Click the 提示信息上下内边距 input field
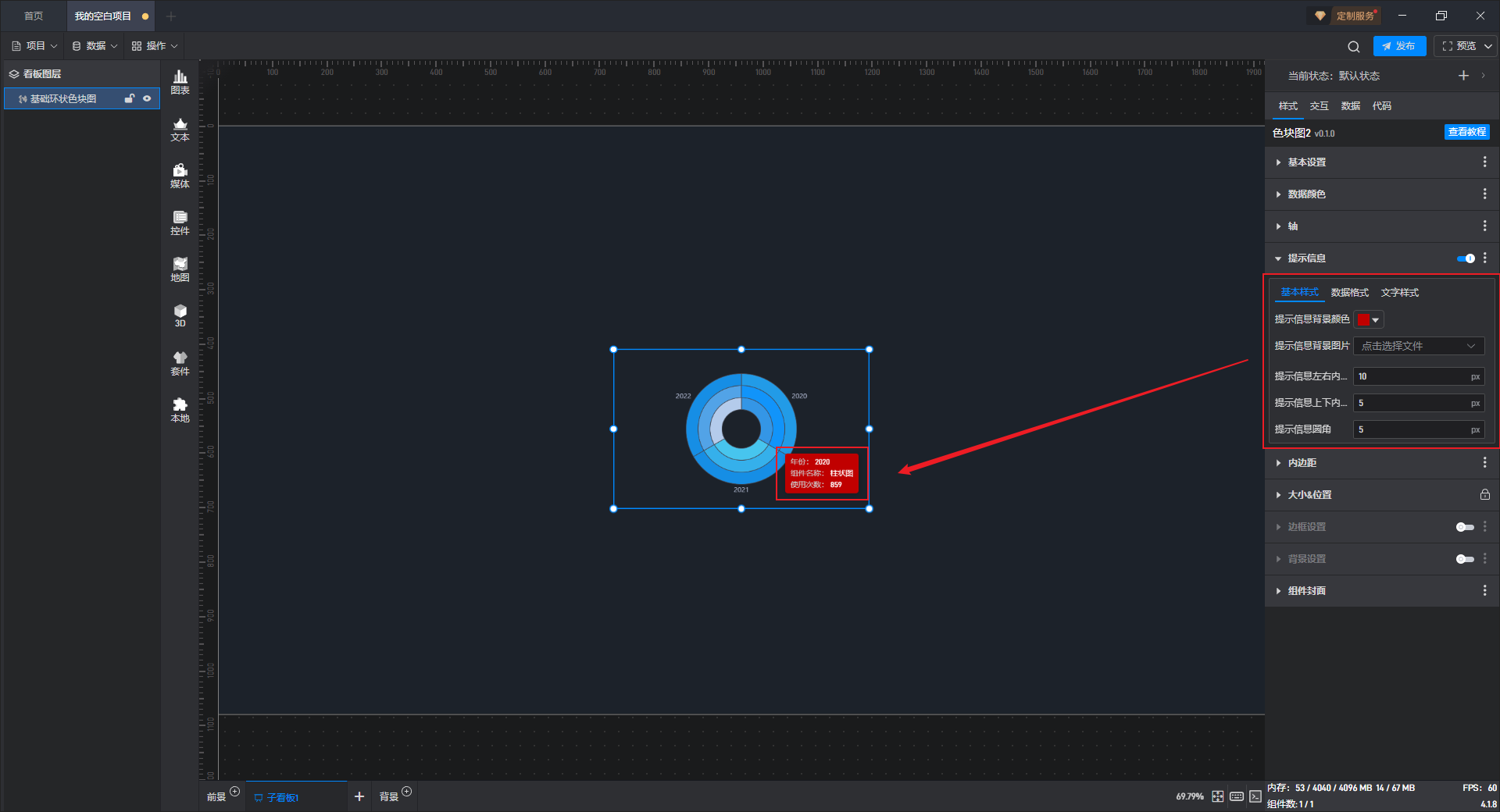This screenshot has width=1500, height=812. coord(1419,403)
